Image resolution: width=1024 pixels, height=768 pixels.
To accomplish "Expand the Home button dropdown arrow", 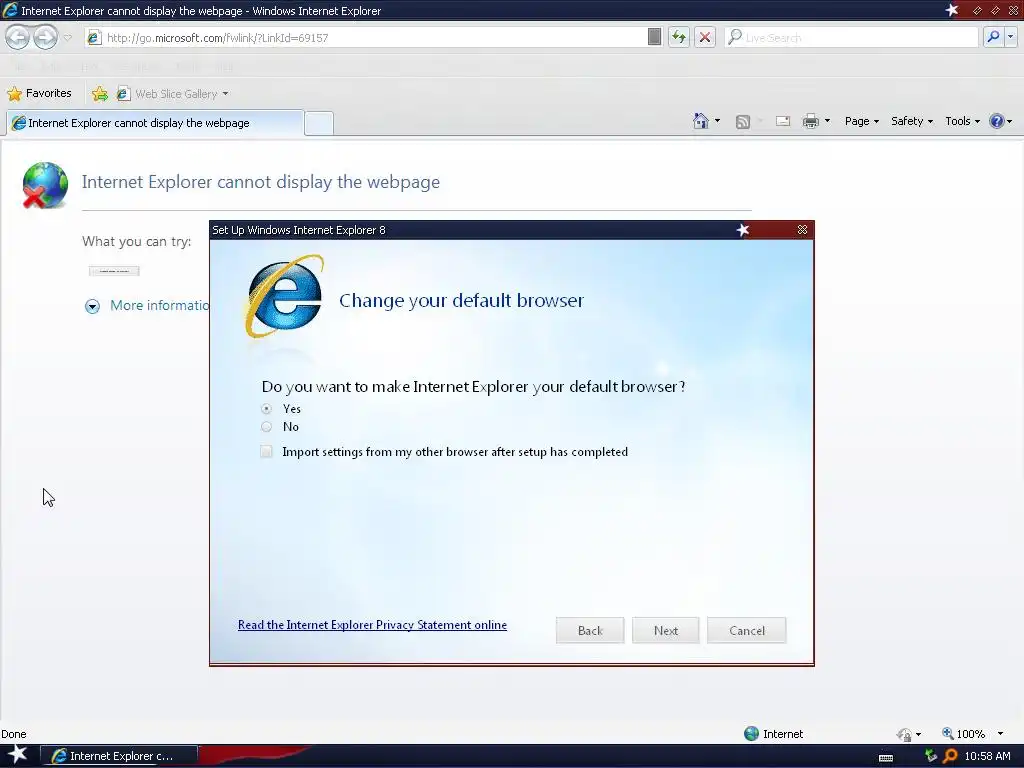I will pyautogui.click(x=717, y=121).
